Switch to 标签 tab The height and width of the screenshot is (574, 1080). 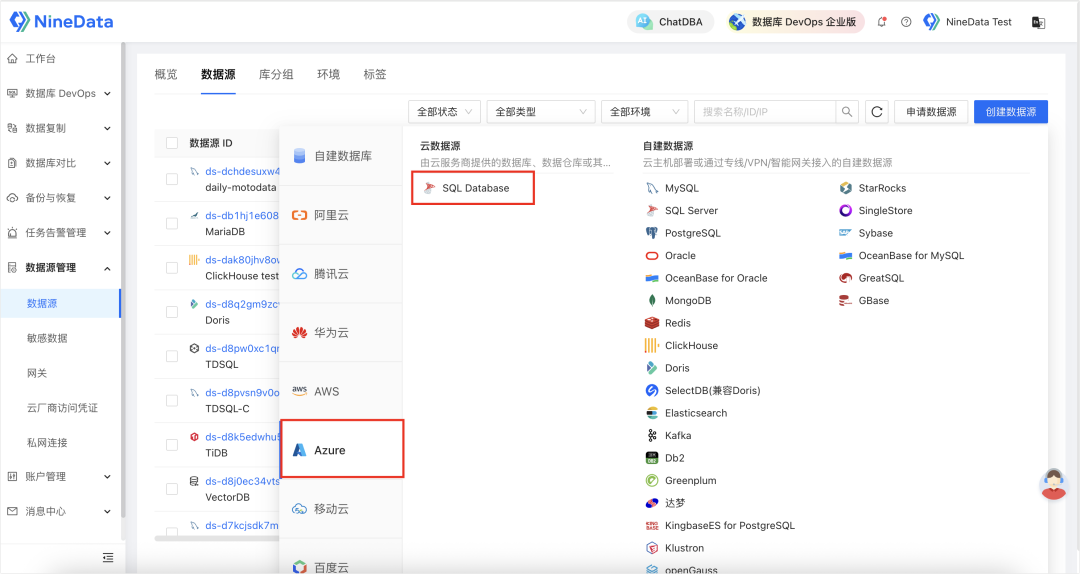click(x=375, y=74)
